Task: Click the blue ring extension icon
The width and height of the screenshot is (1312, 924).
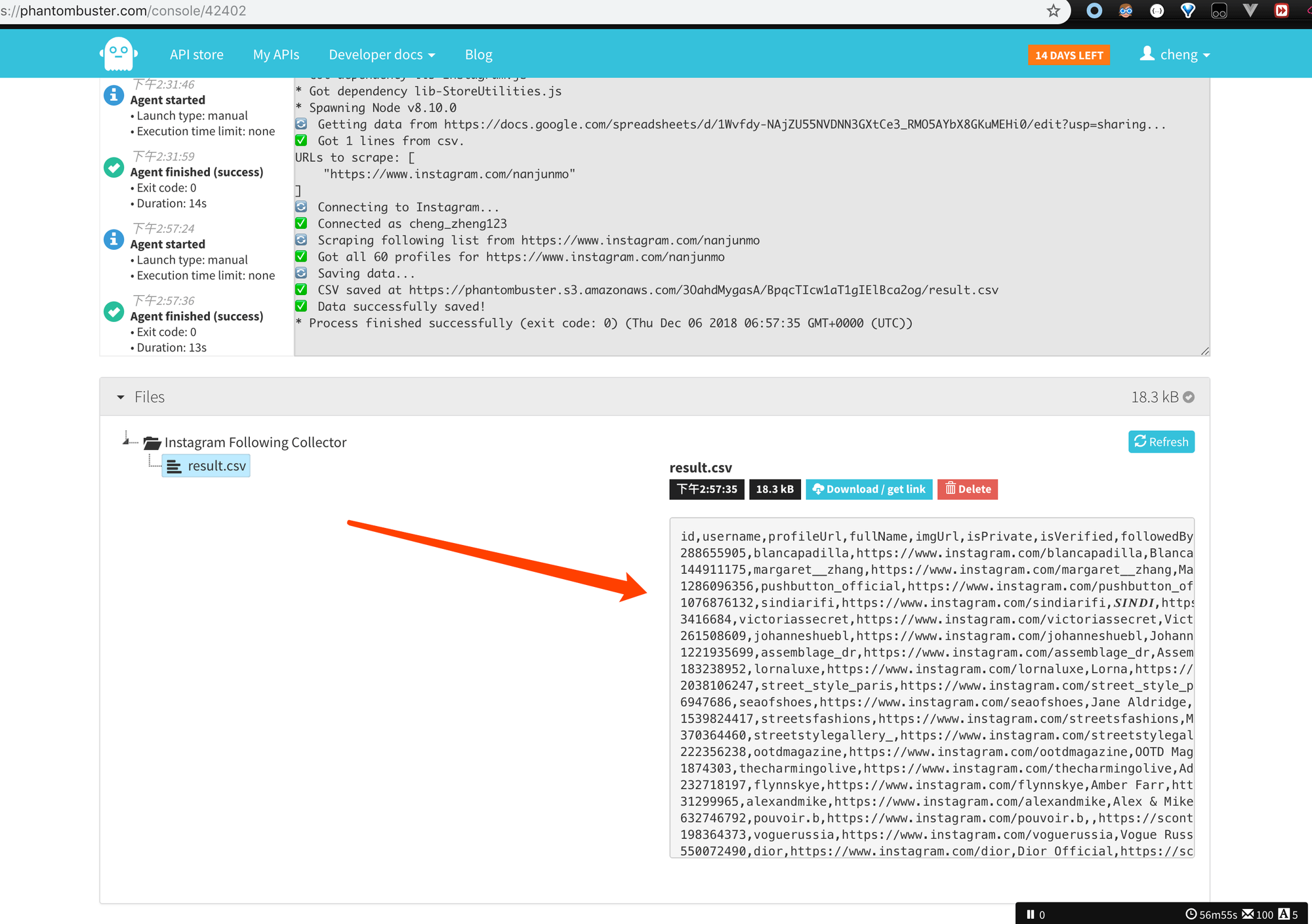Action: [x=1094, y=10]
